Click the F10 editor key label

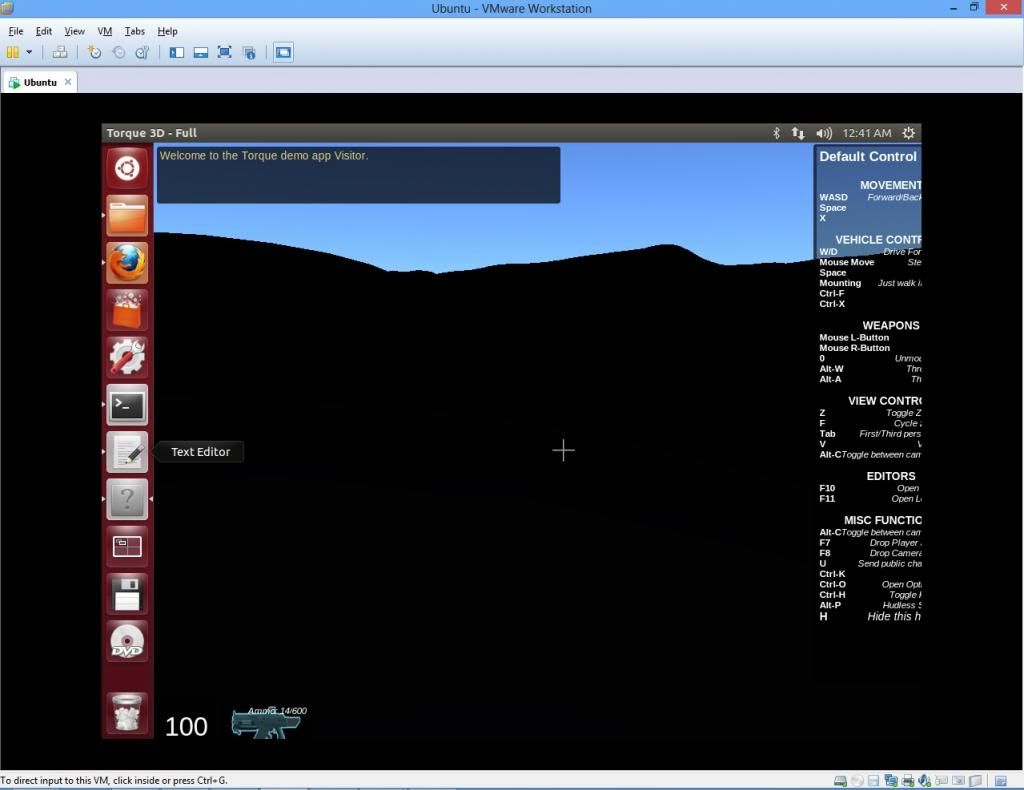(827, 488)
